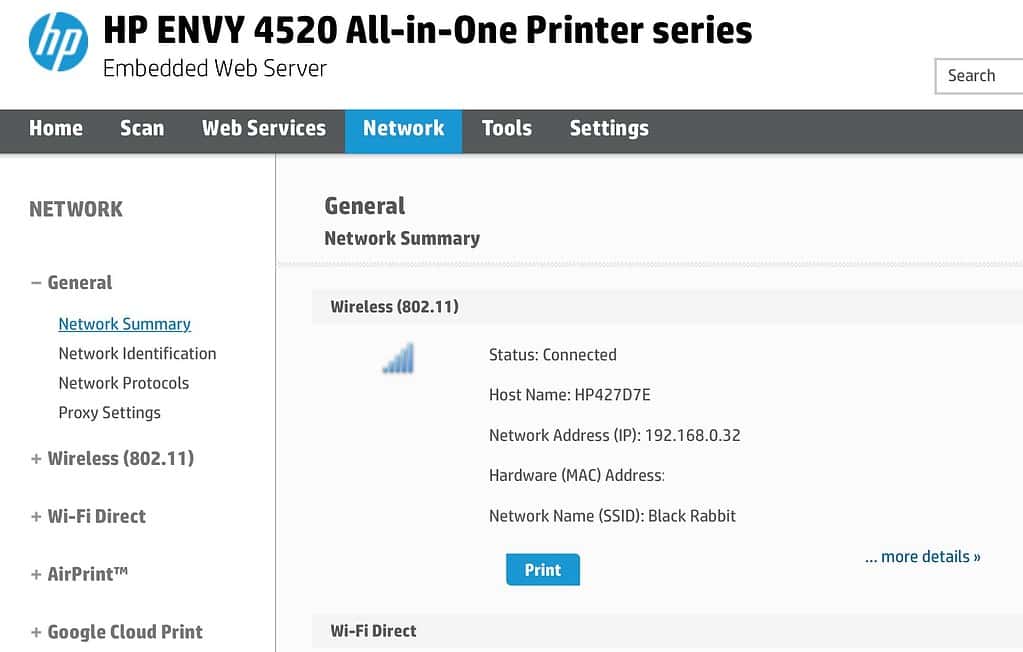
Task: View Network Protocols
Action: coord(124,383)
